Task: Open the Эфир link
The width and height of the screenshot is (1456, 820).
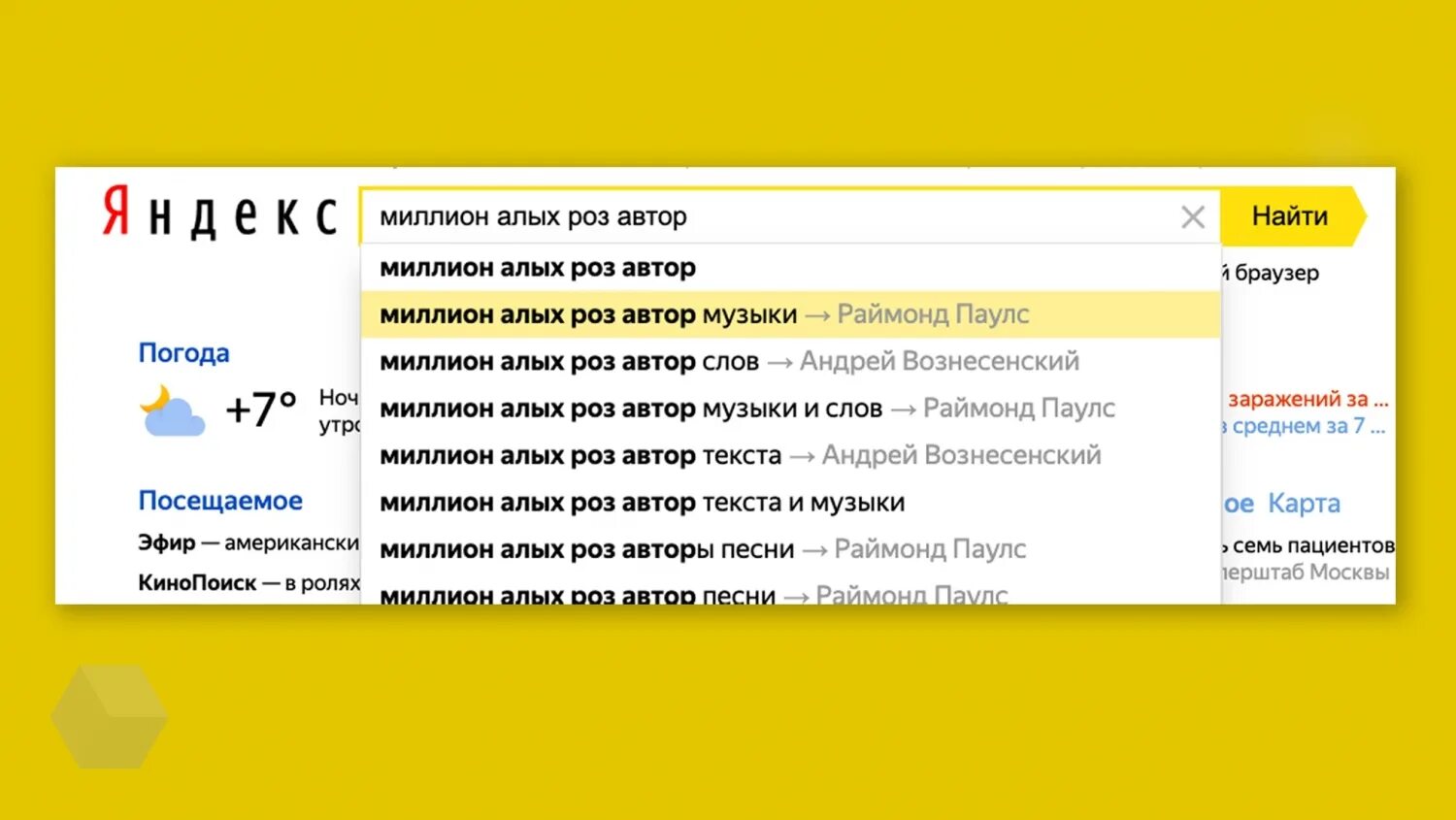Action: click(167, 542)
